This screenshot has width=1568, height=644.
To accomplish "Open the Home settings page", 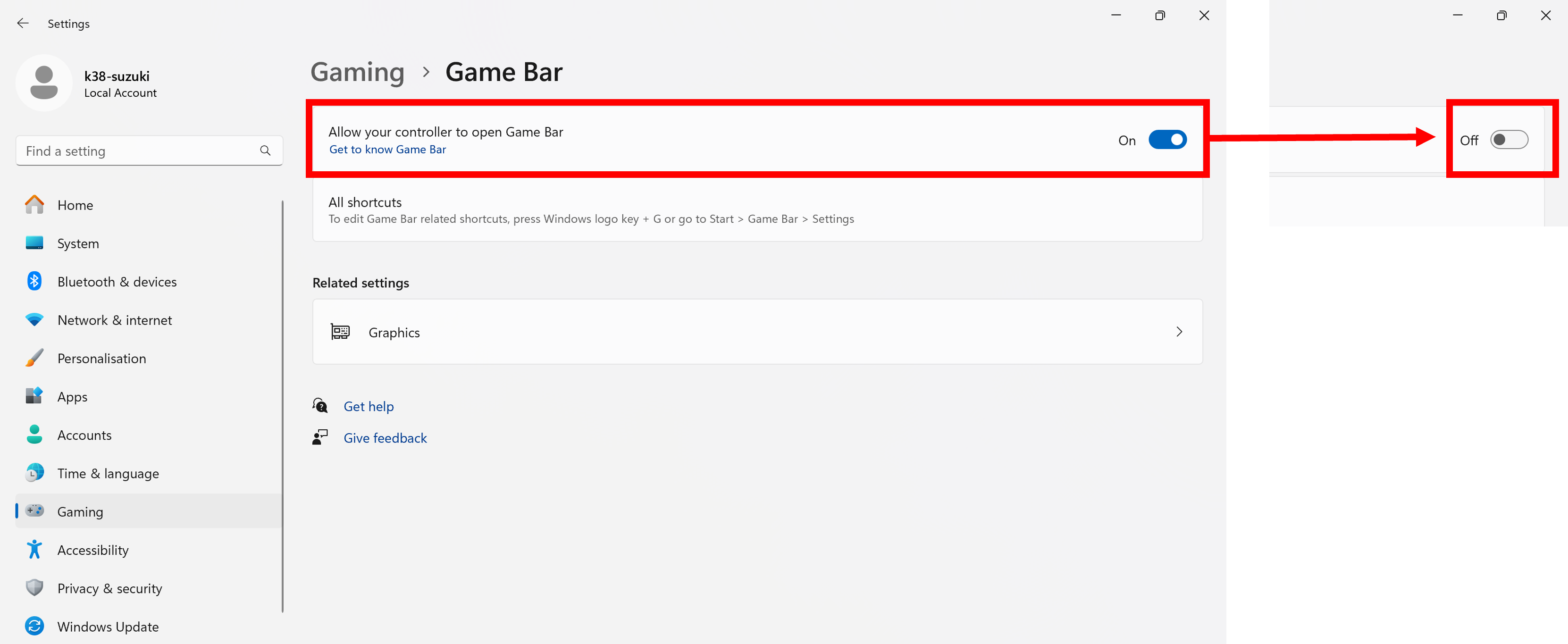I will tap(75, 205).
